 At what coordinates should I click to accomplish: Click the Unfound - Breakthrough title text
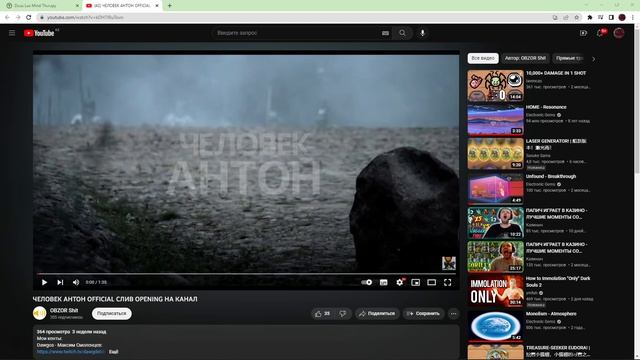pyautogui.click(x=551, y=176)
